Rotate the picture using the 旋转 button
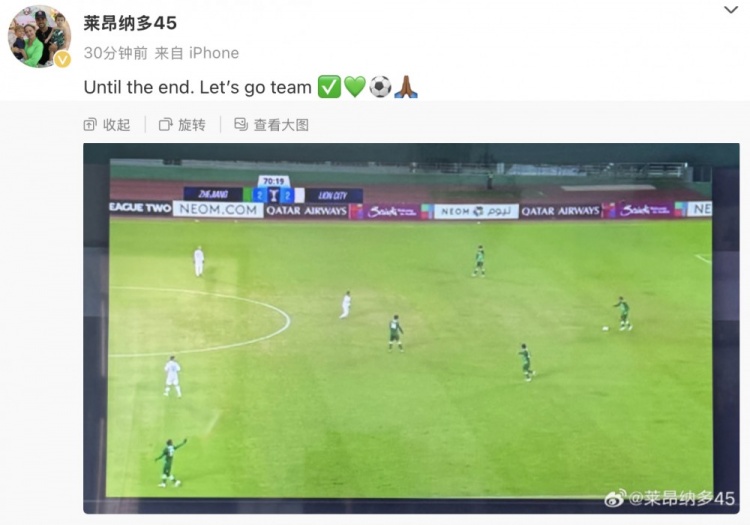The height and width of the screenshot is (525, 750). (182, 125)
